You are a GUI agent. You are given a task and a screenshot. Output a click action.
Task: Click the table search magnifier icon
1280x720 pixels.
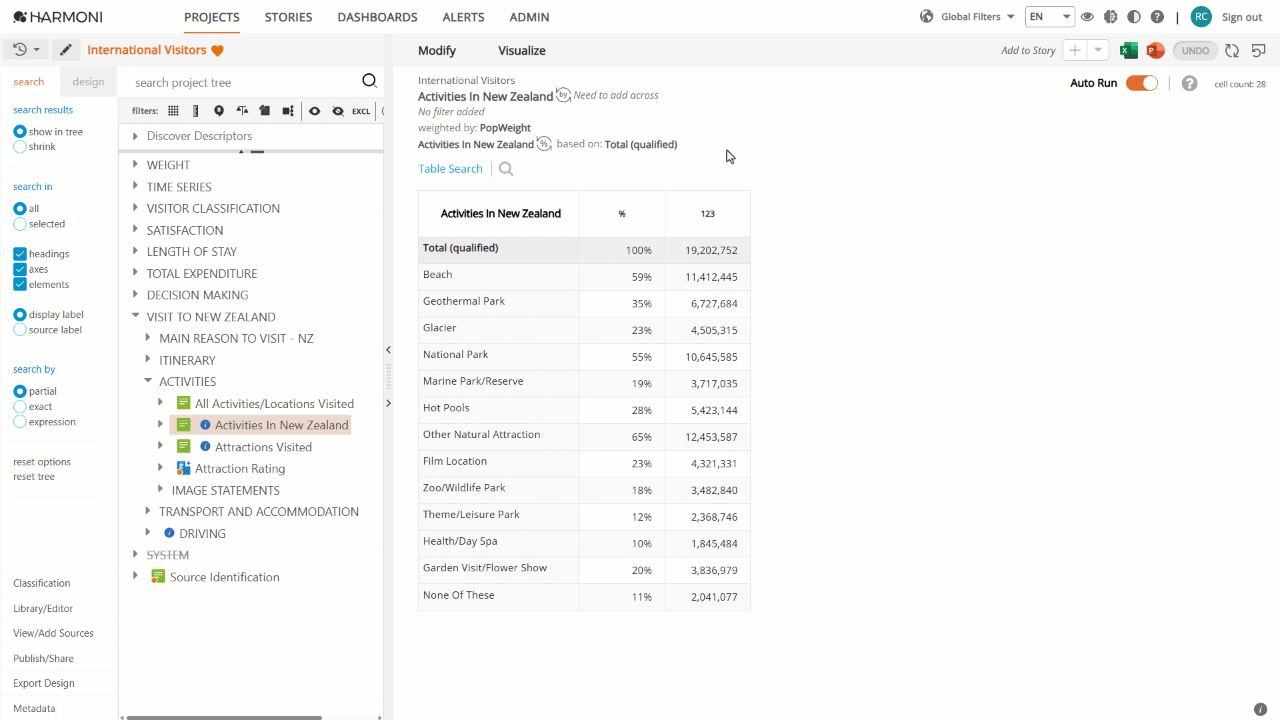[506, 169]
